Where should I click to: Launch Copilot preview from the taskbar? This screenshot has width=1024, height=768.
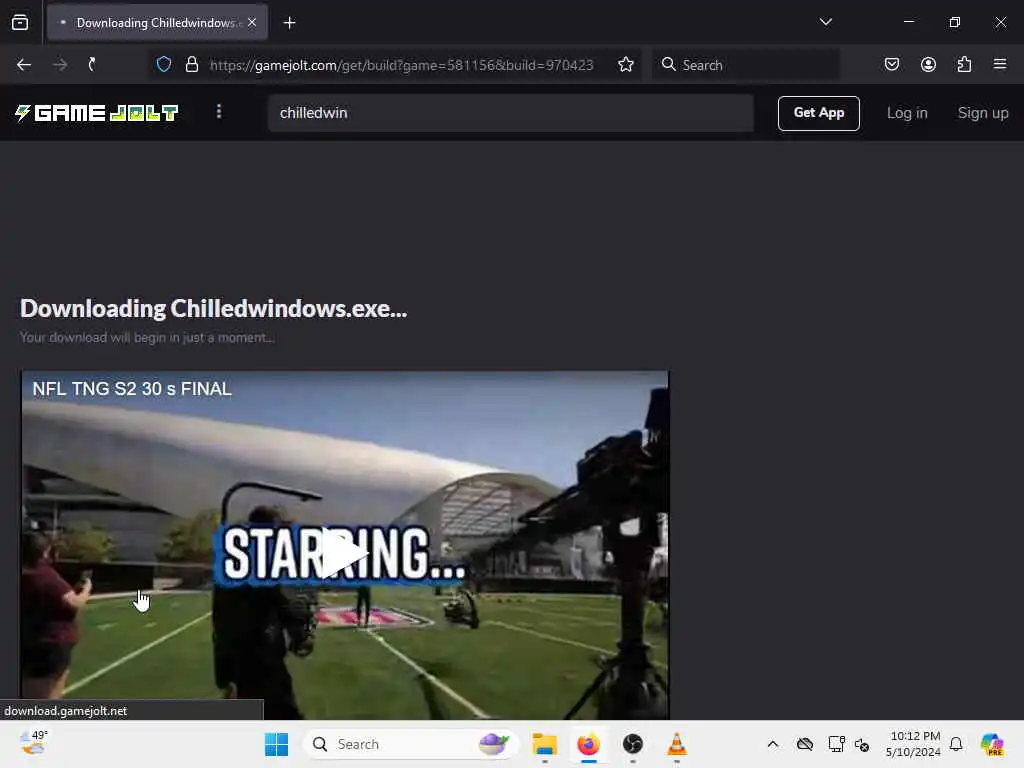point(992,744)
